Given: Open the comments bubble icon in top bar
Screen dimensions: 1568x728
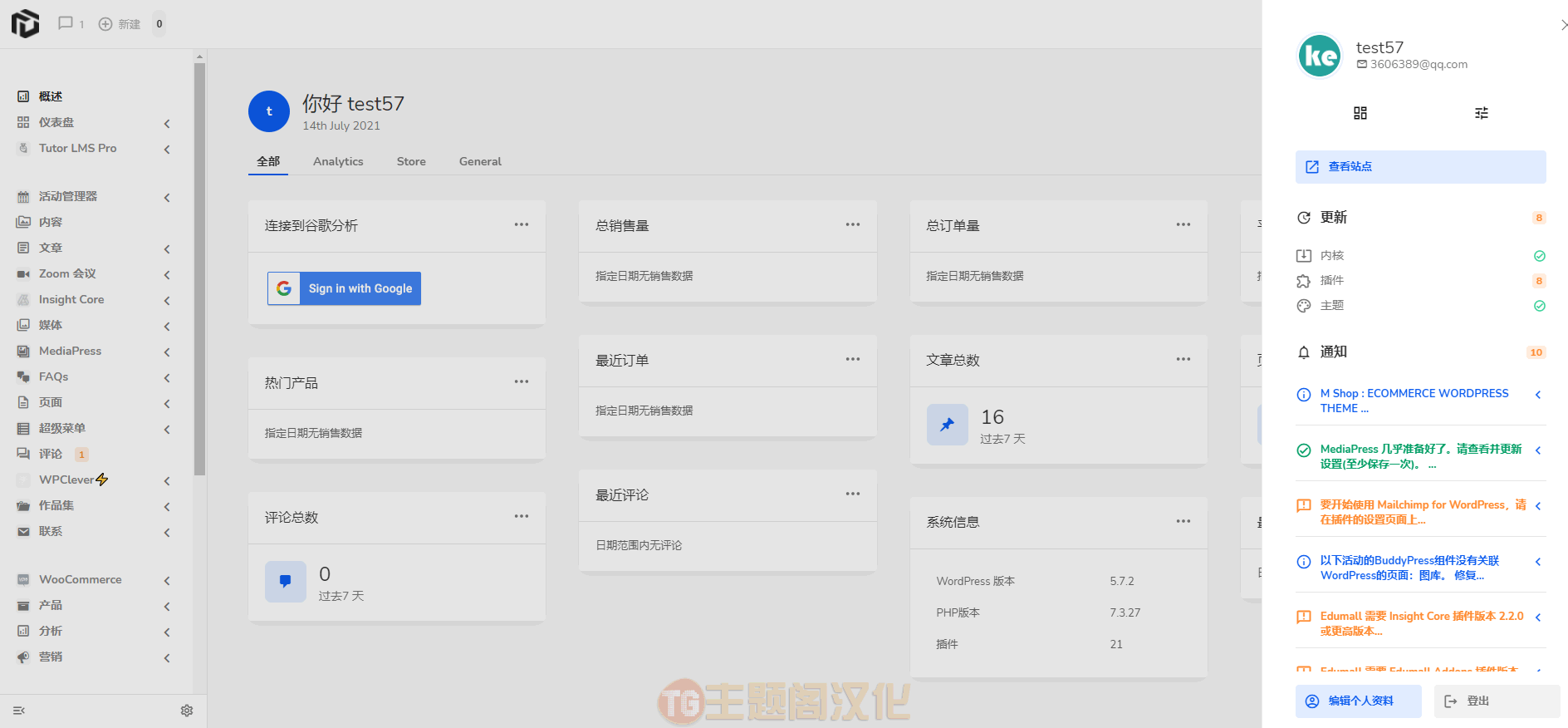Looking at the screenshot, I should click(66, 23).
